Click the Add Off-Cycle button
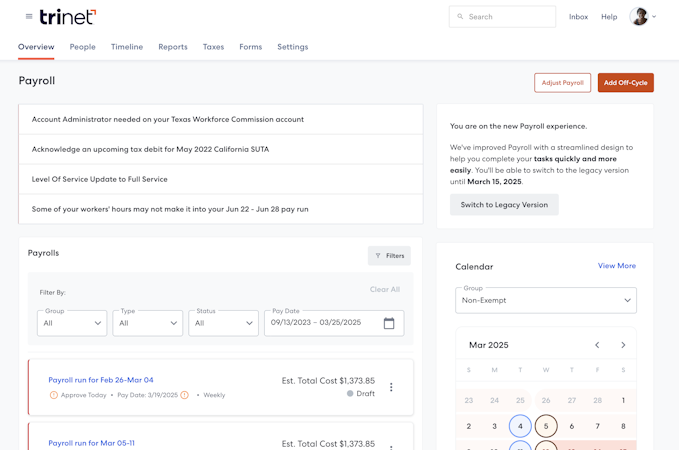The height and width of the screenshot is (450, 679). 625,83
